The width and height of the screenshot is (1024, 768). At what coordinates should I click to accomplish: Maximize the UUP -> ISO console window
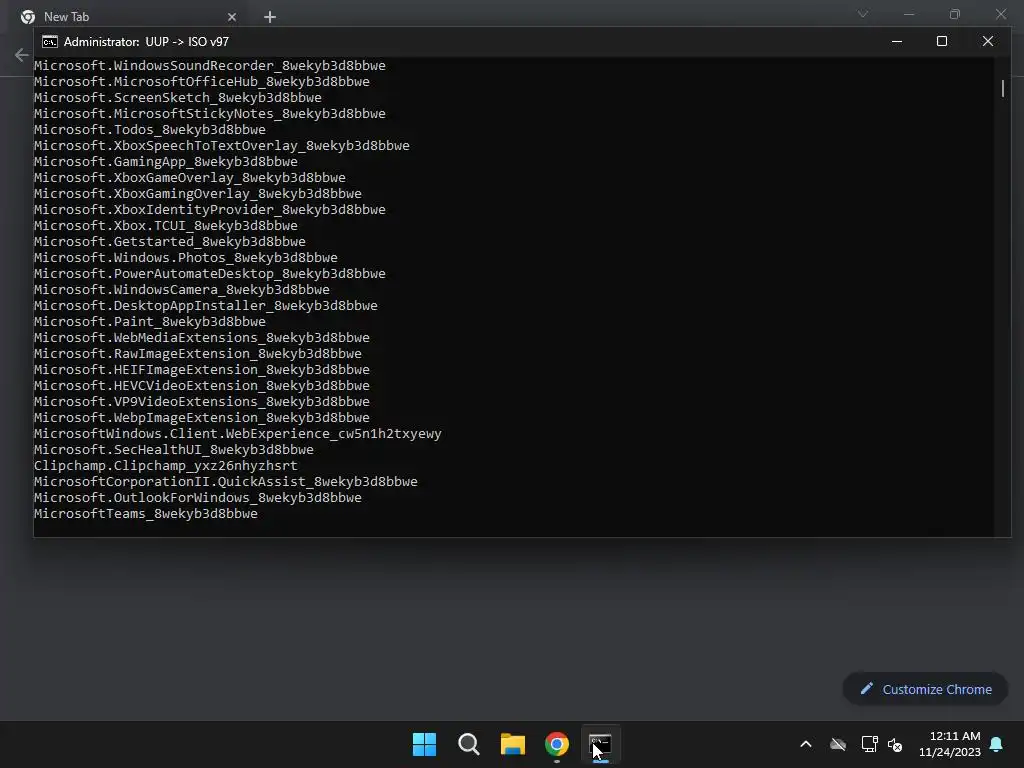[x=942, y=41]
